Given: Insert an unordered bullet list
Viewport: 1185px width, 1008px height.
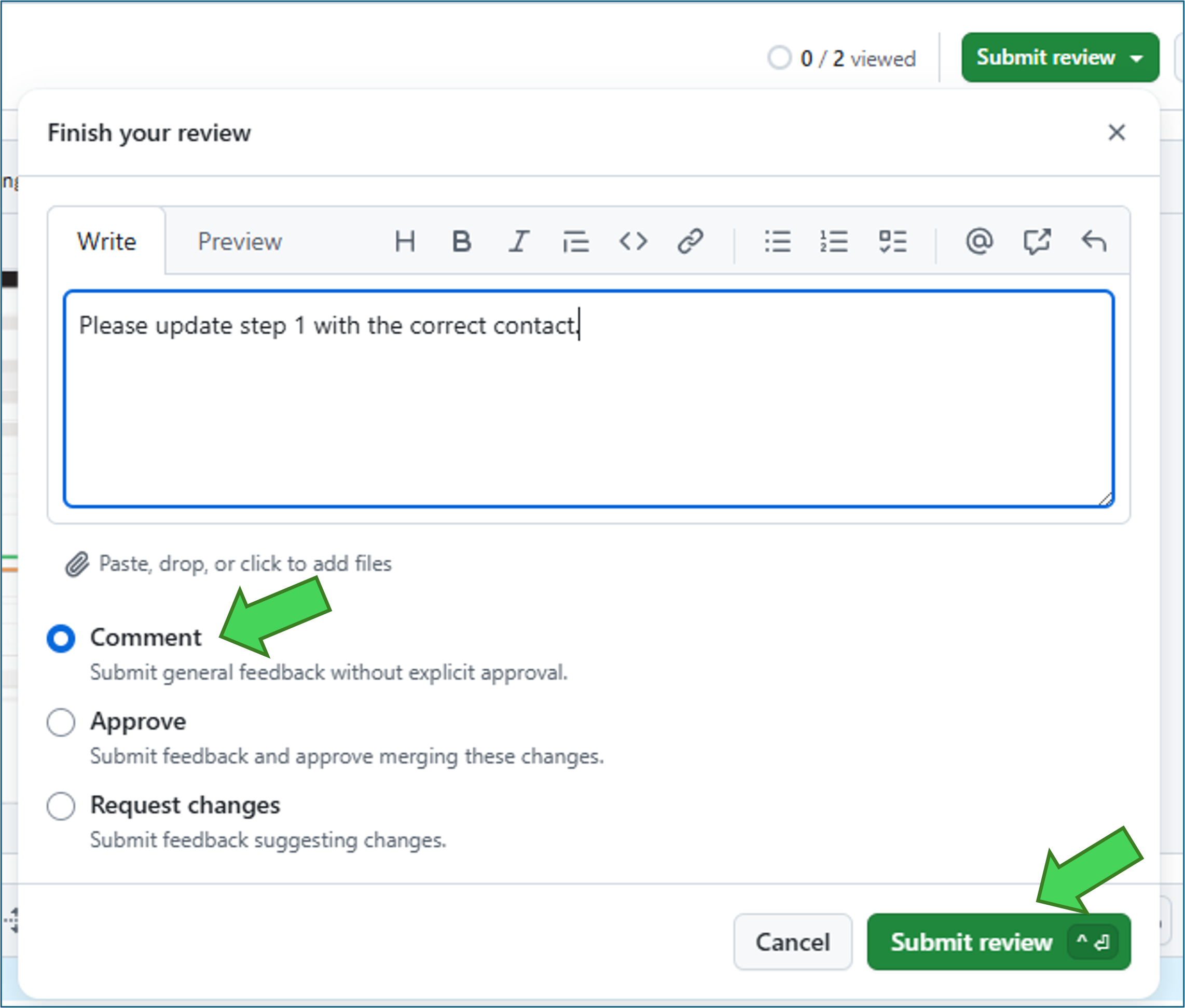Looking at the screenshot, I should coord(778,241).
